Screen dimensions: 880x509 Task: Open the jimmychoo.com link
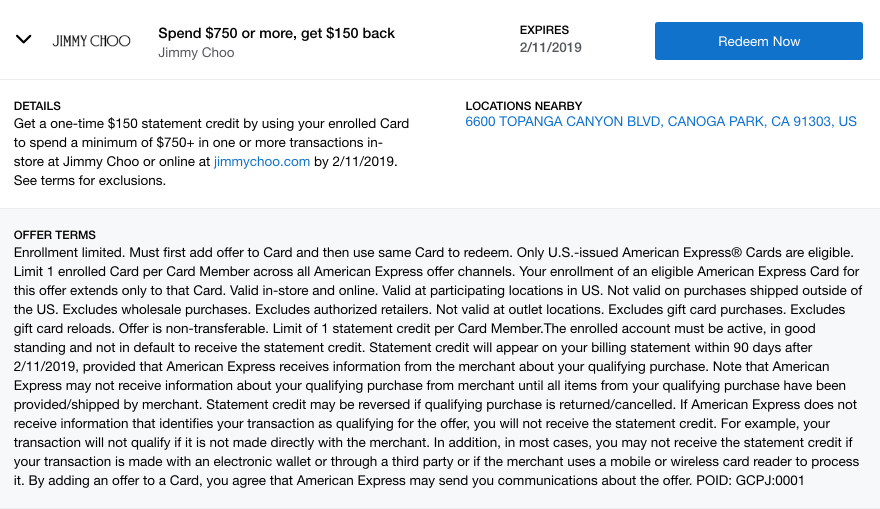[262, 161]
